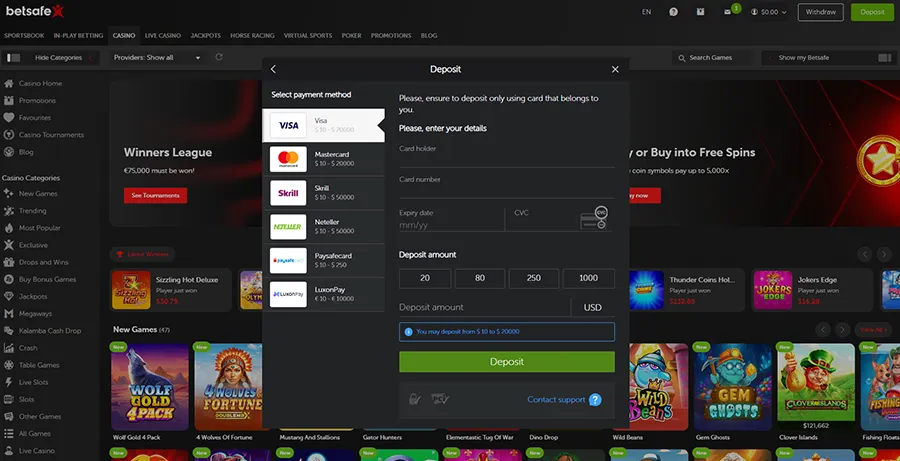900x461 pixels.
Task: Choose the 1000 preset deposit amount
Action: click(x=588, y=278)
